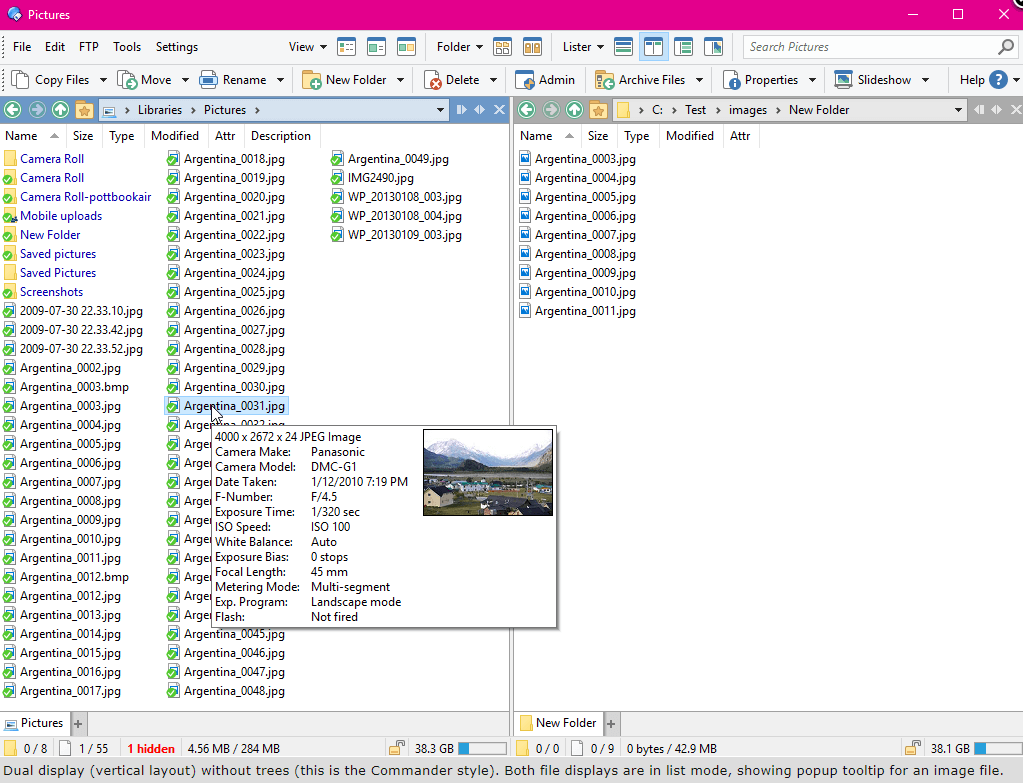Select Argentina_0007.jpg in right pane
This screenshot has width=1023, height=784.
point(578,235)
